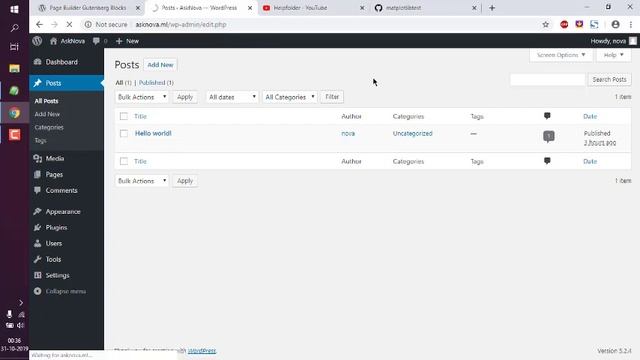
Task: Switch to Page Builder Gutenberg Blocks tab
Action: [89, 8]
